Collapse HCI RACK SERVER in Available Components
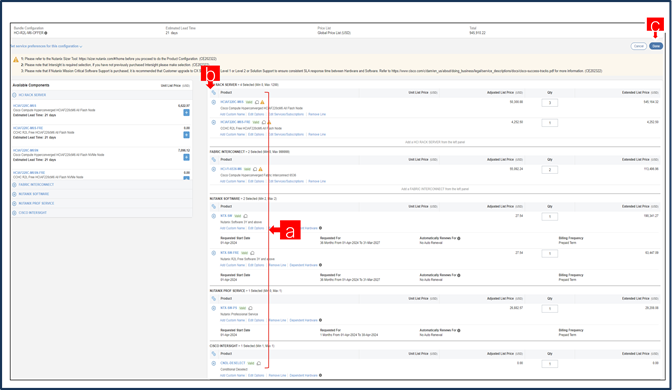This screenshot has height=390, width=672. [15, 95]
